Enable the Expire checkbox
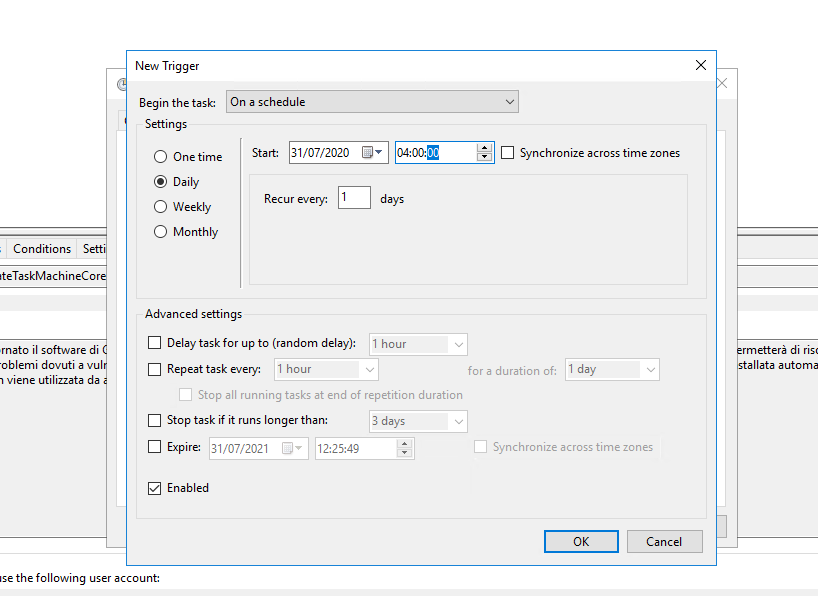 tap(154, 447)
